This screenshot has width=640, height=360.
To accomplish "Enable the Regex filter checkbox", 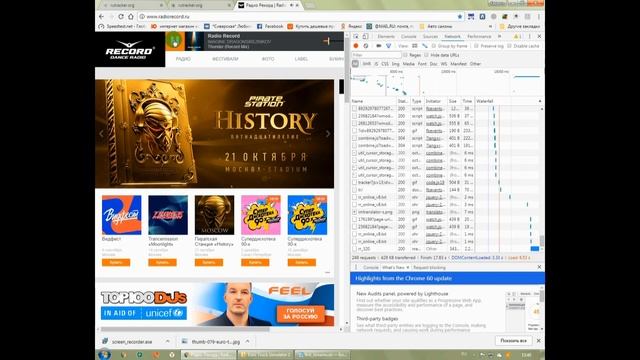I will [x=405, y=55].
